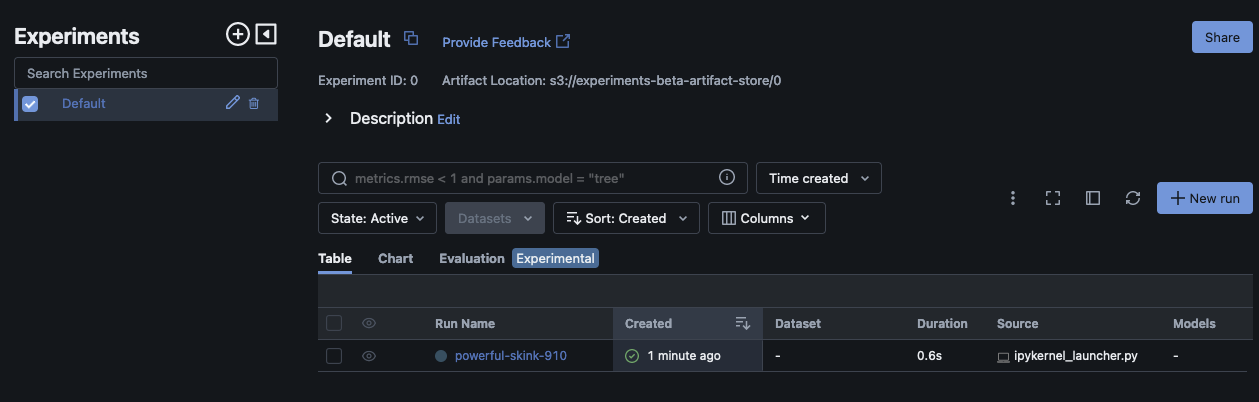Uncheck the Default experiment checkbox
The image size is (1259, 402).
tap(30, 104)
